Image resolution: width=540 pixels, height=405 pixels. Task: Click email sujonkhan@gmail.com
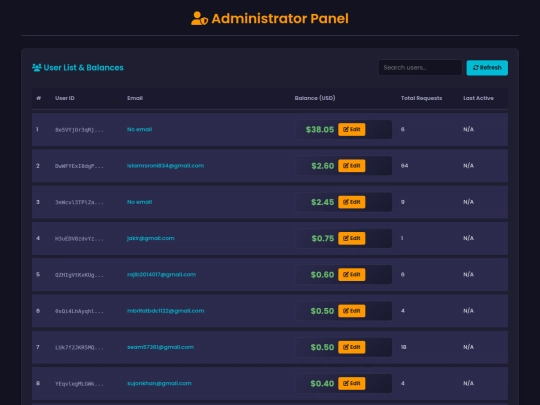(x=159, y=383)
